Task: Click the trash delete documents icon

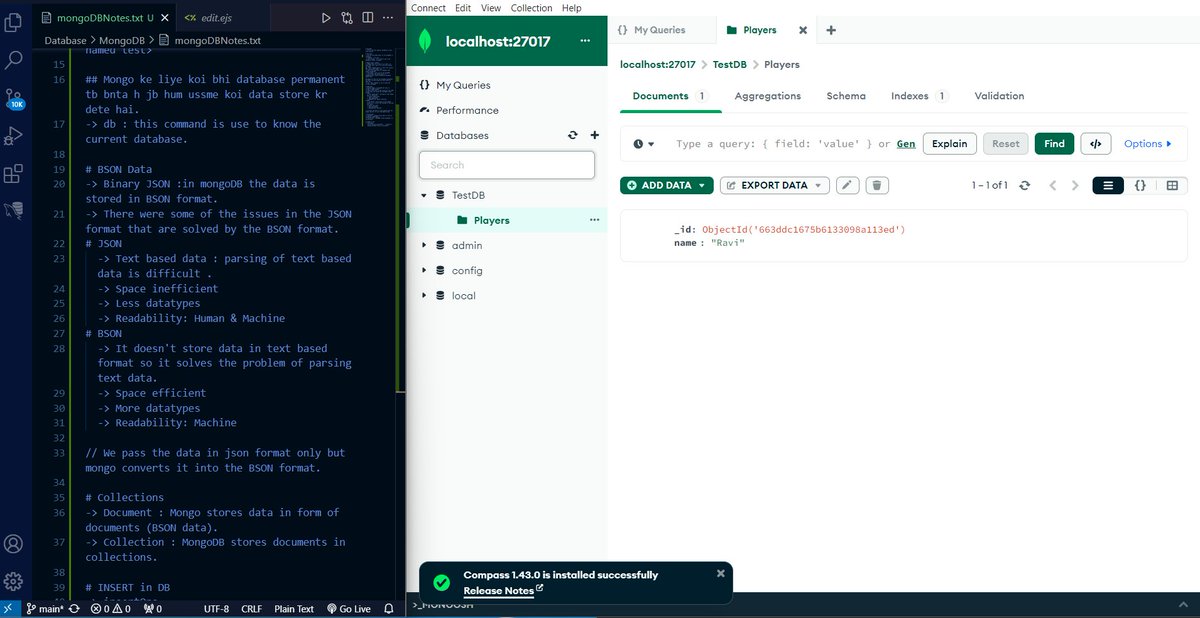Action: click(x=877, y=185)
